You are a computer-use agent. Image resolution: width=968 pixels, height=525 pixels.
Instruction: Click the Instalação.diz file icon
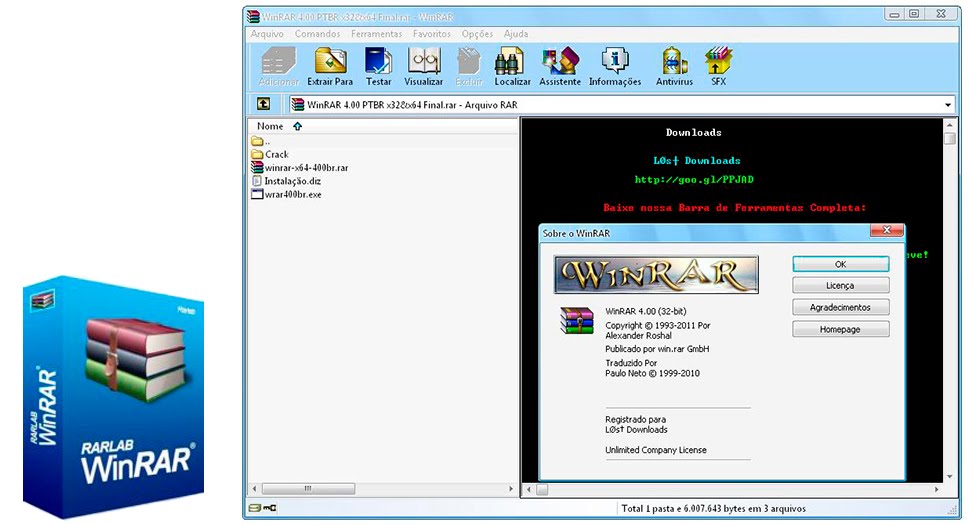pyautogui.click(x=257, y=181)
